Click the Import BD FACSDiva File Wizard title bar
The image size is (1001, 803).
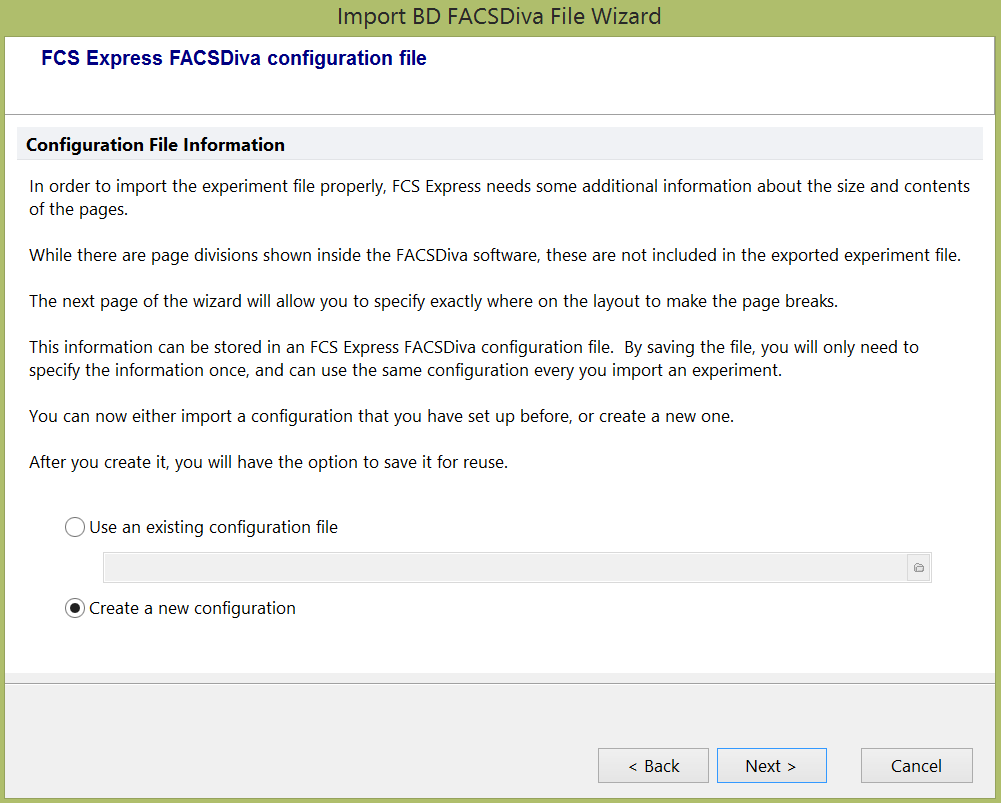coord(499,16)
